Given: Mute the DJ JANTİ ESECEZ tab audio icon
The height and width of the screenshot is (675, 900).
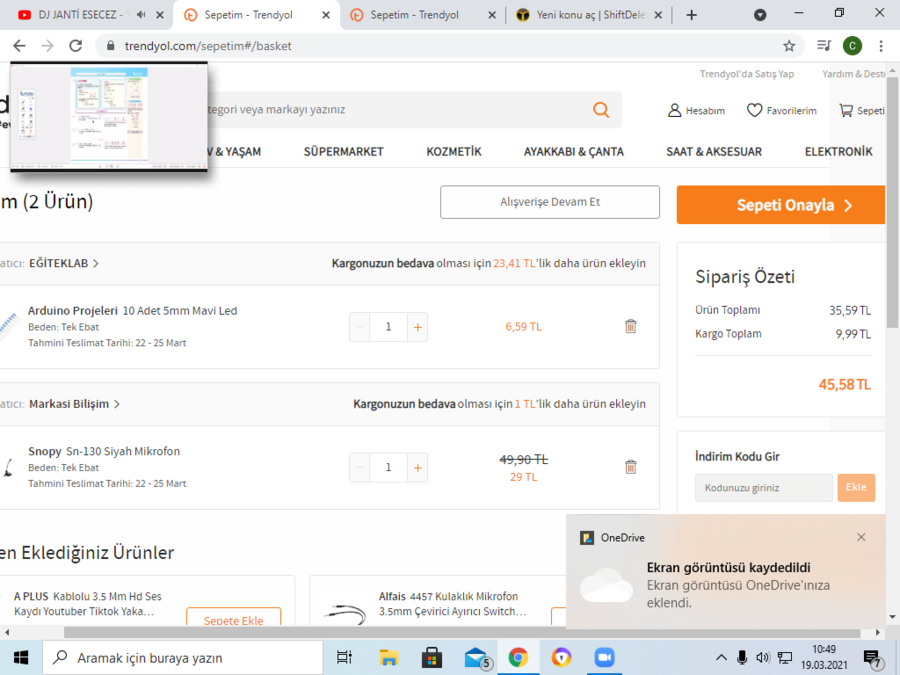Looking at the screenshot, I should point(141,15).
